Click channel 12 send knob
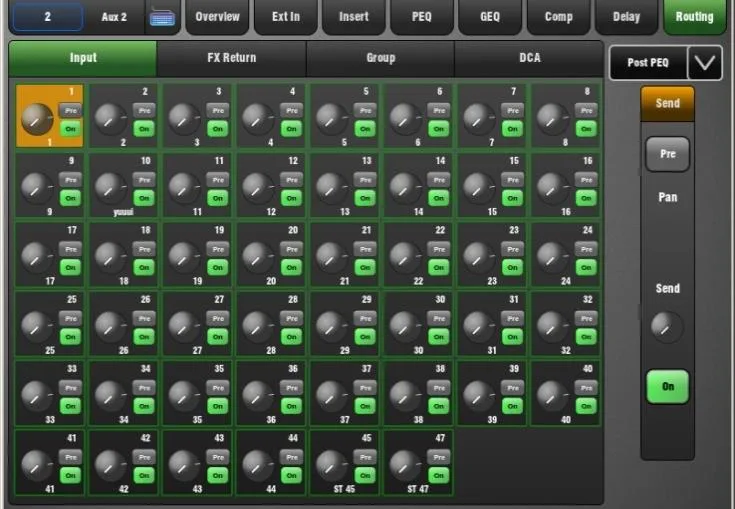The image size is (735, 509). (258, 189)
